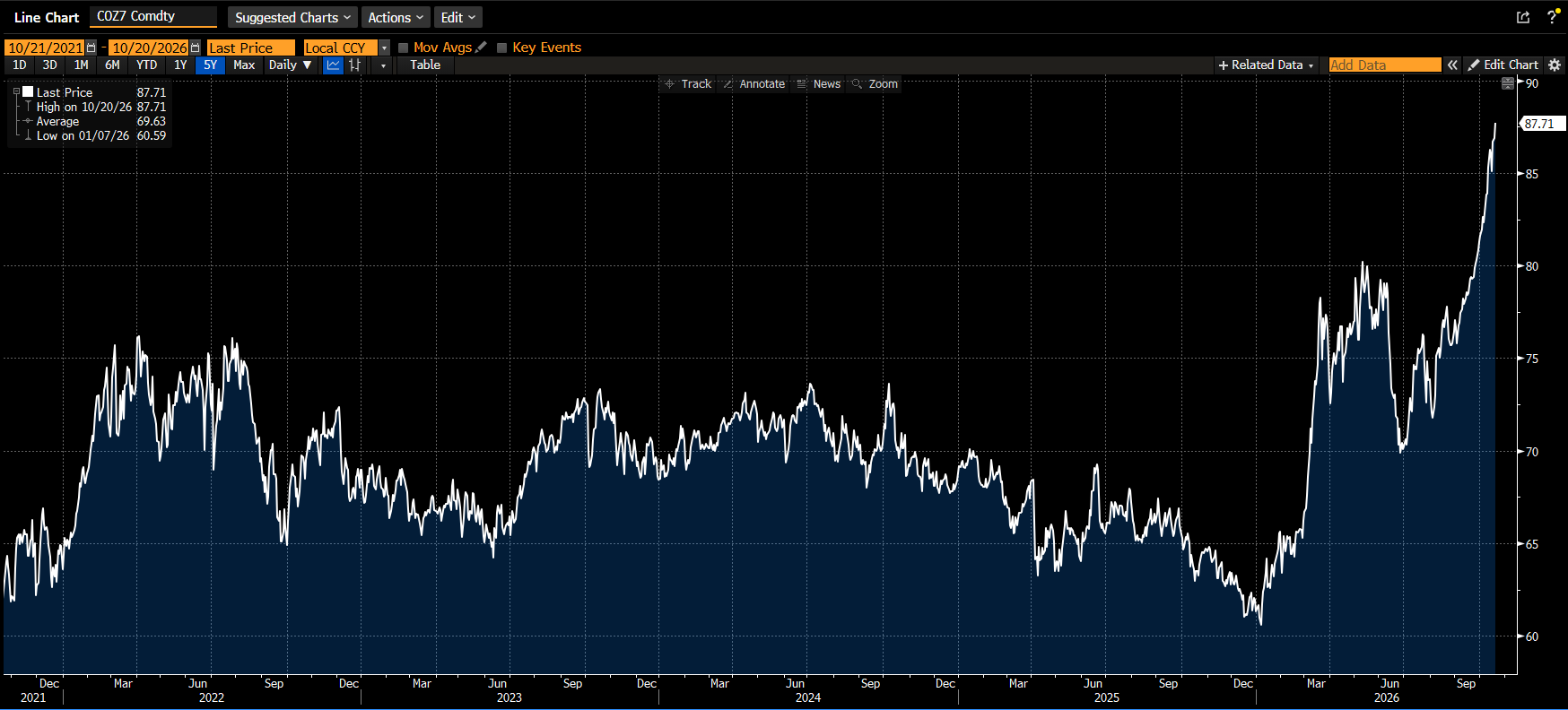Expand the Related Data dropdown
The height and width of the screenshot is (710, 1568).
[1266, 65]
